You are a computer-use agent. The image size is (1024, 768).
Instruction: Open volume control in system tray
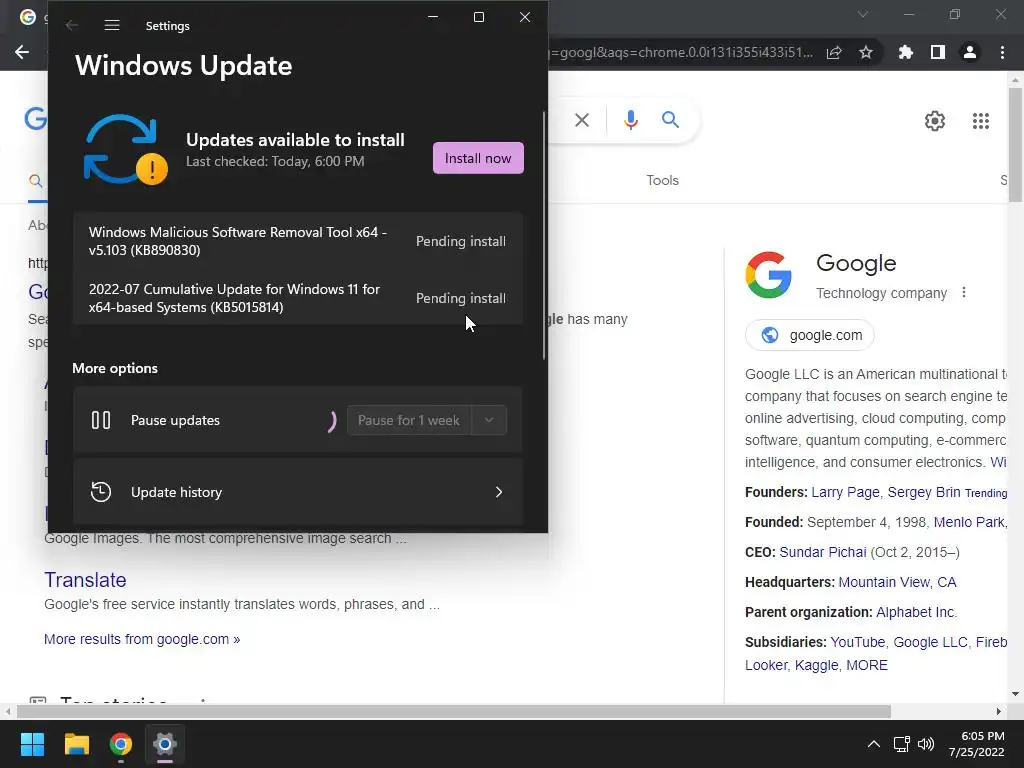[926, 744]
